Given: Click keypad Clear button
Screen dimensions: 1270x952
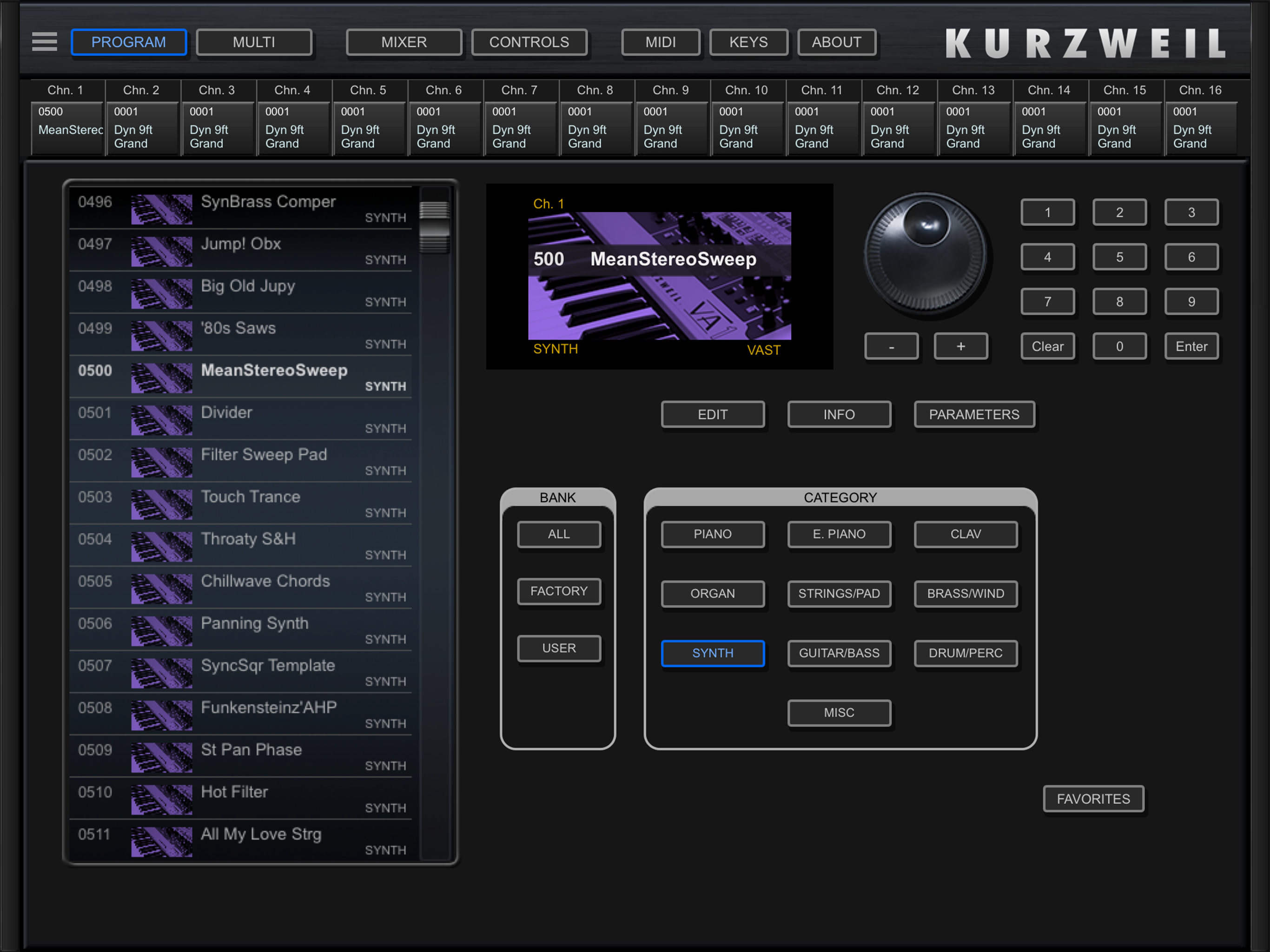Looking at the screenshot, I should (1047, 346).
